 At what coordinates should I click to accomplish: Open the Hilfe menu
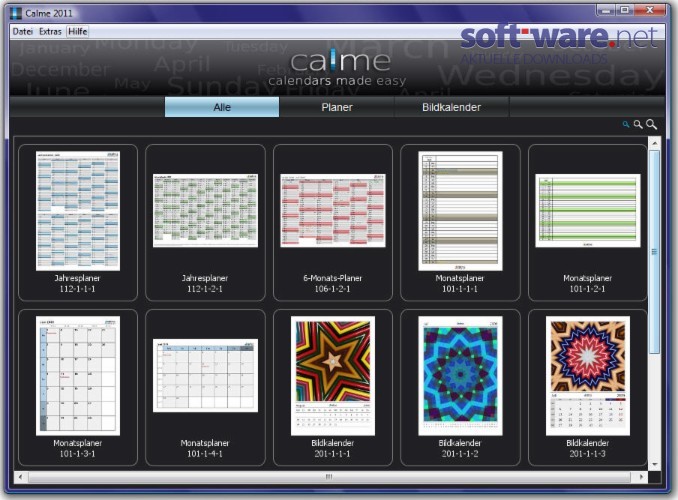[78, 32]
